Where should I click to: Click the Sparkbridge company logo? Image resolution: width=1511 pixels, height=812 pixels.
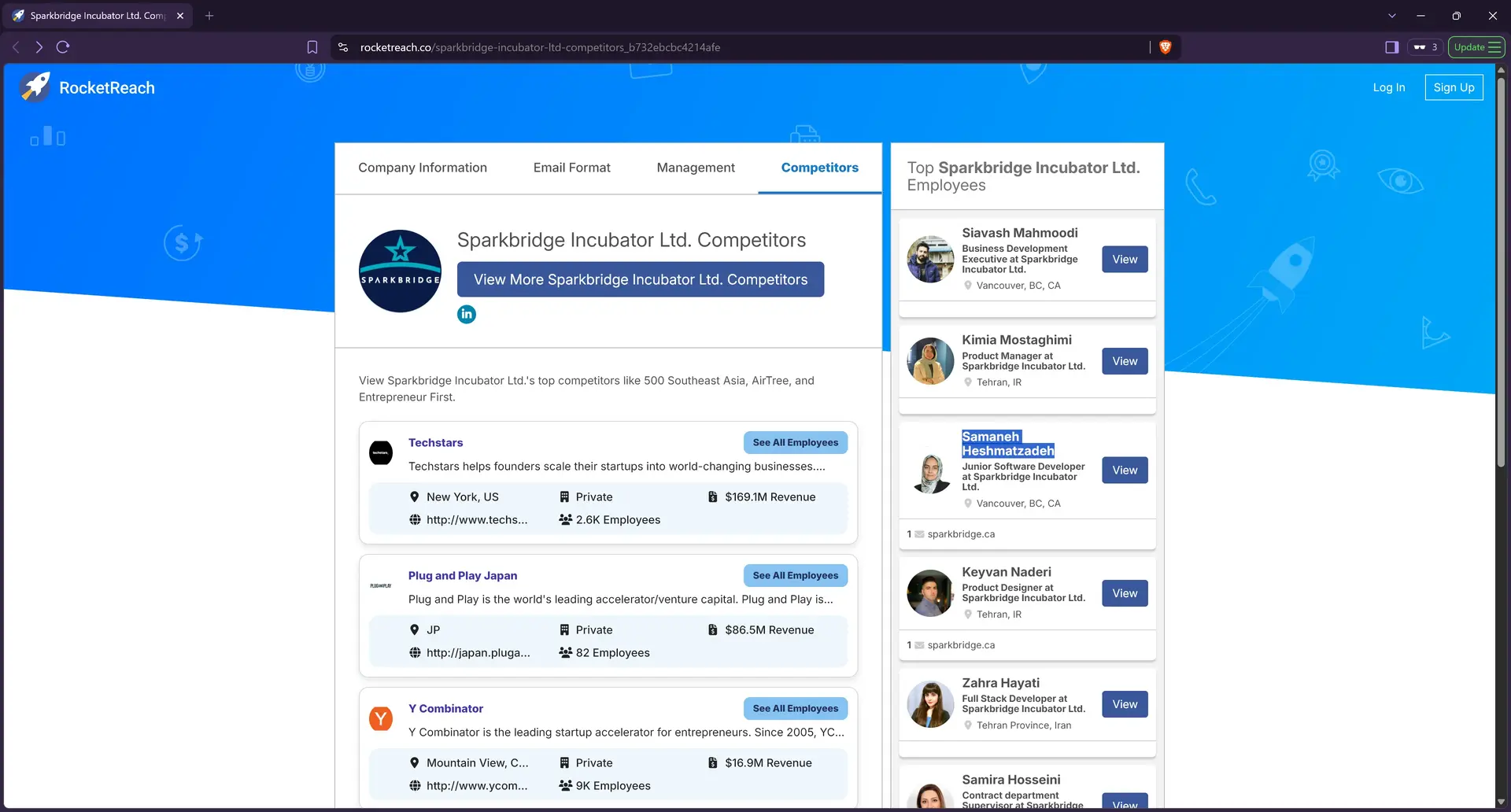click(400, 271)
